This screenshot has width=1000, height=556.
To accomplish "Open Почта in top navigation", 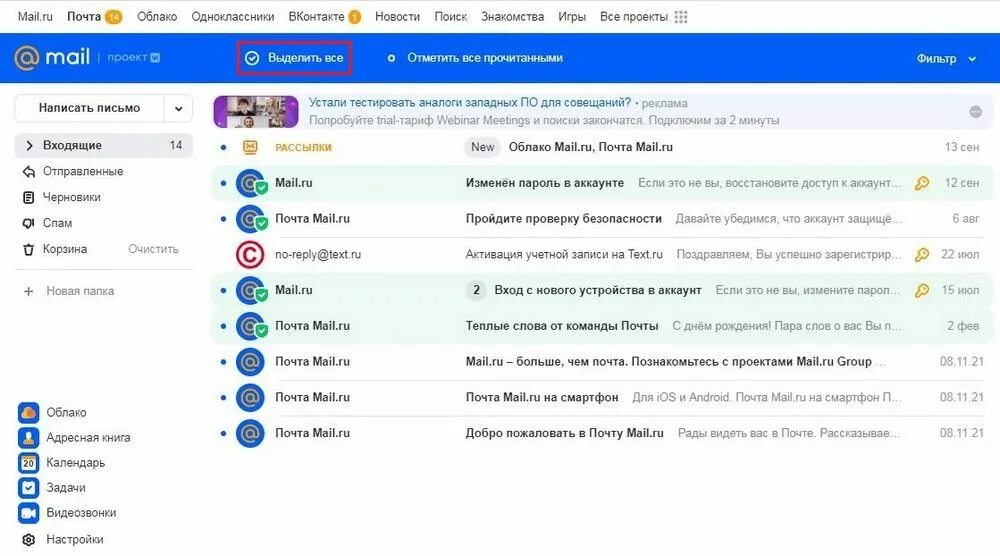I will click(x=84, y=17).
